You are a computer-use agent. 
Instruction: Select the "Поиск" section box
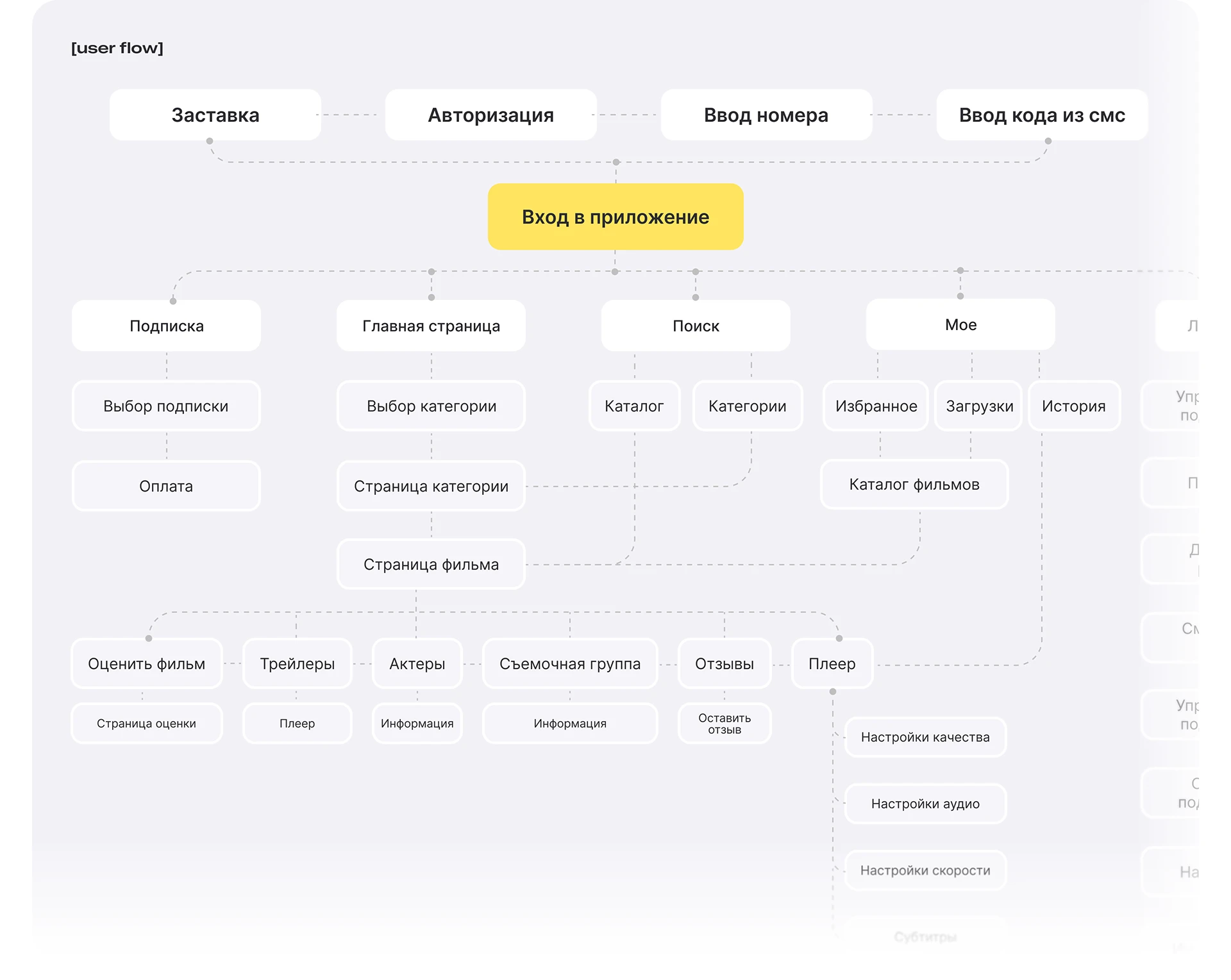point(696,326)
